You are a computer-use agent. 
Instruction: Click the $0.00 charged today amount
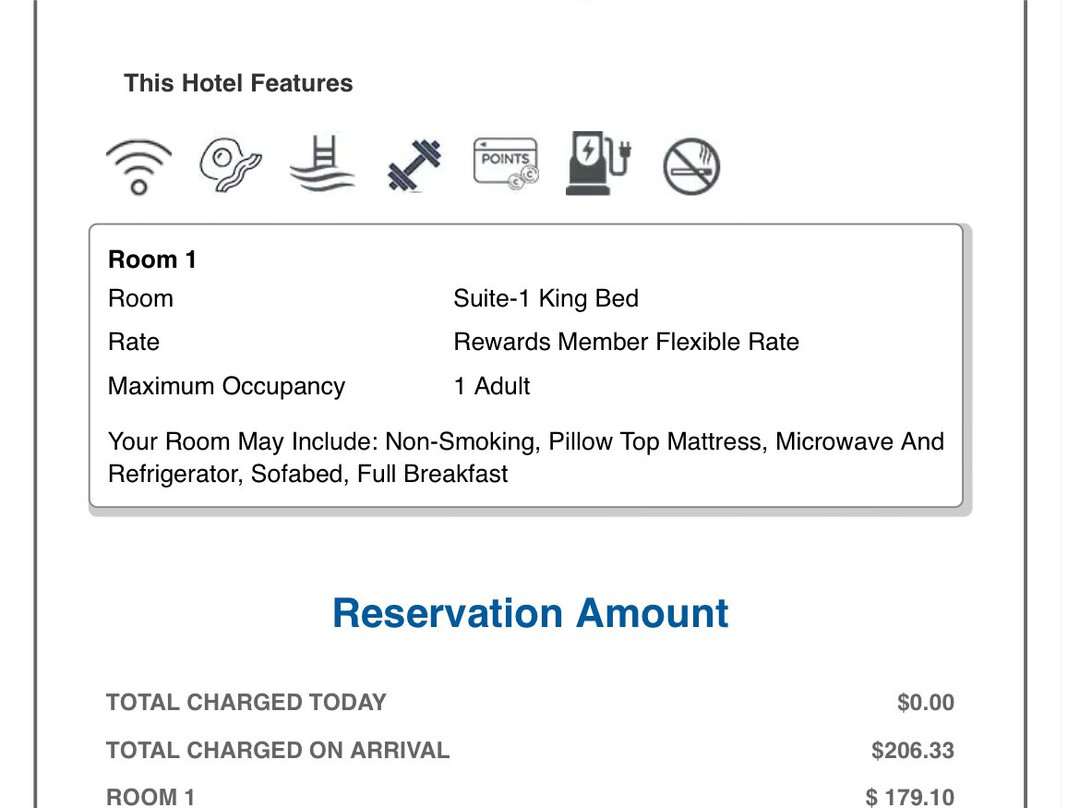tap(925, 703)
